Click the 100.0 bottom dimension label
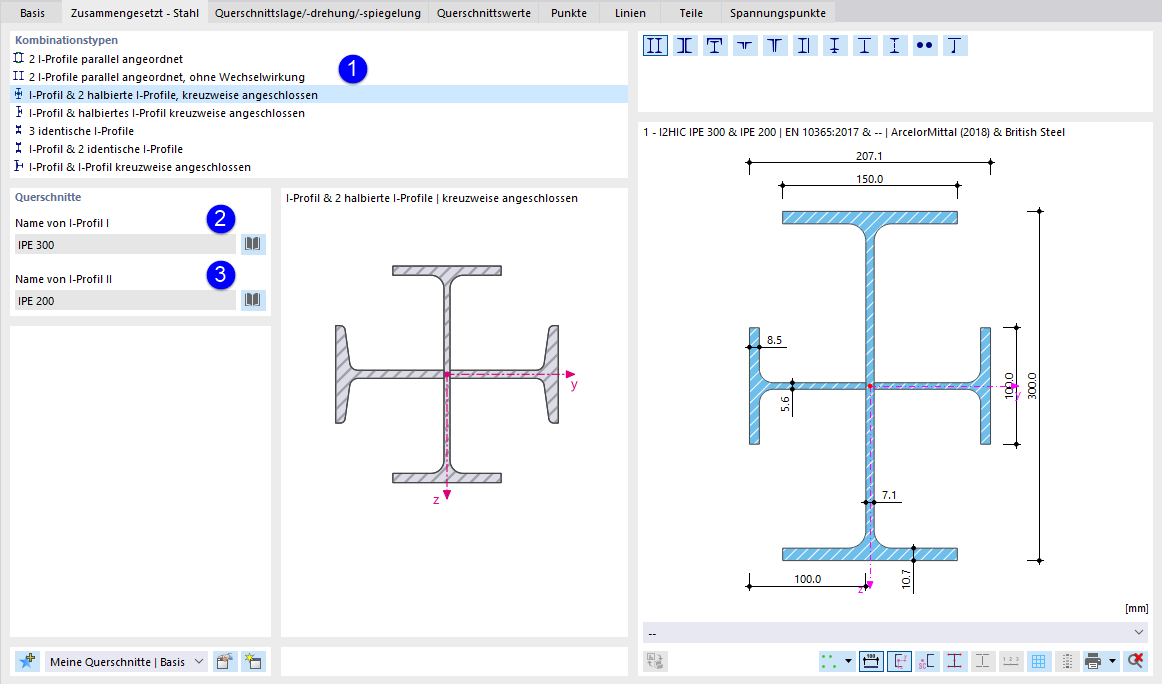 [x=808, y=579]
